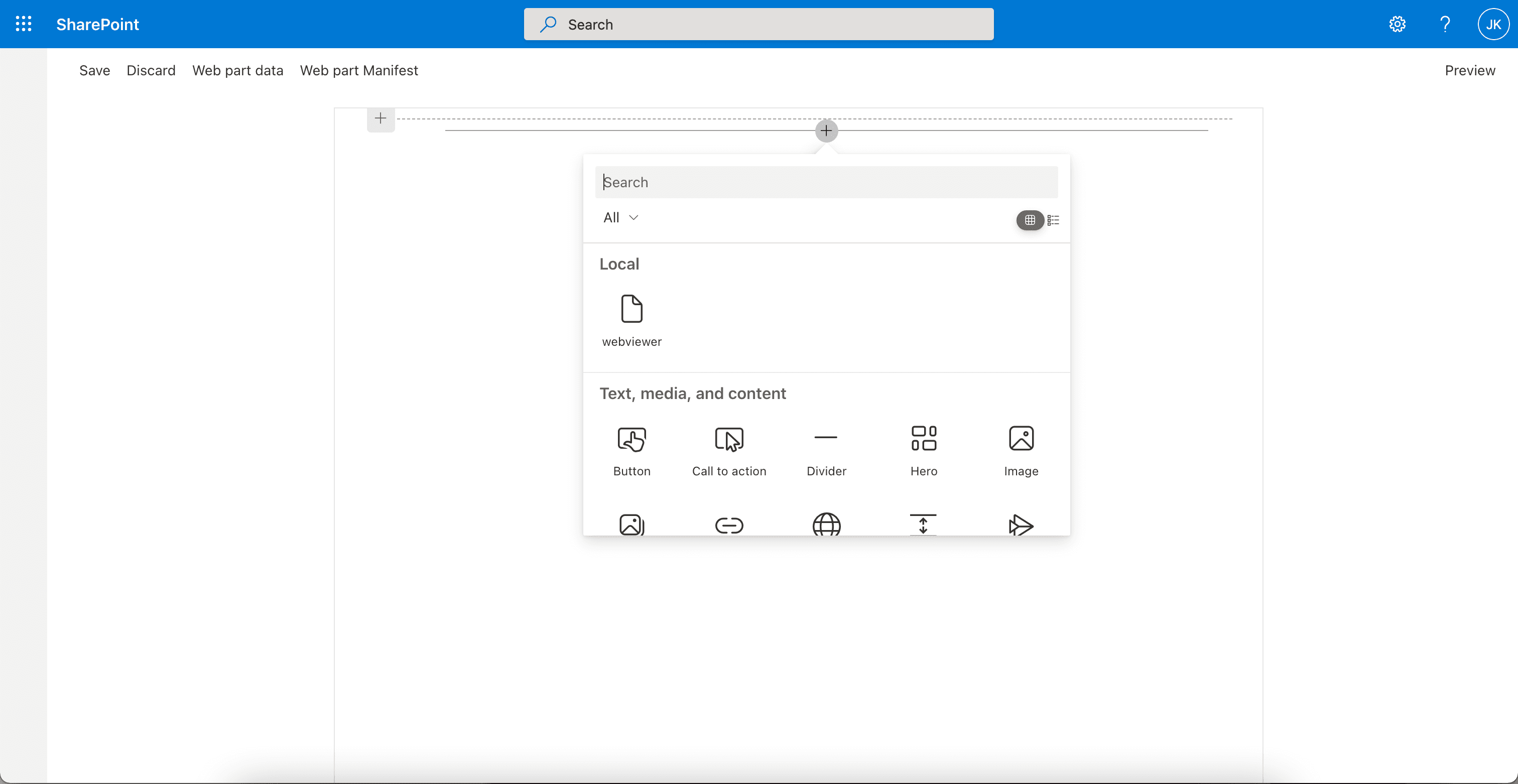This screenshot has height=784, width=1518.
Task: Focus the web part toolbox search field
Action: coord(826,182)
